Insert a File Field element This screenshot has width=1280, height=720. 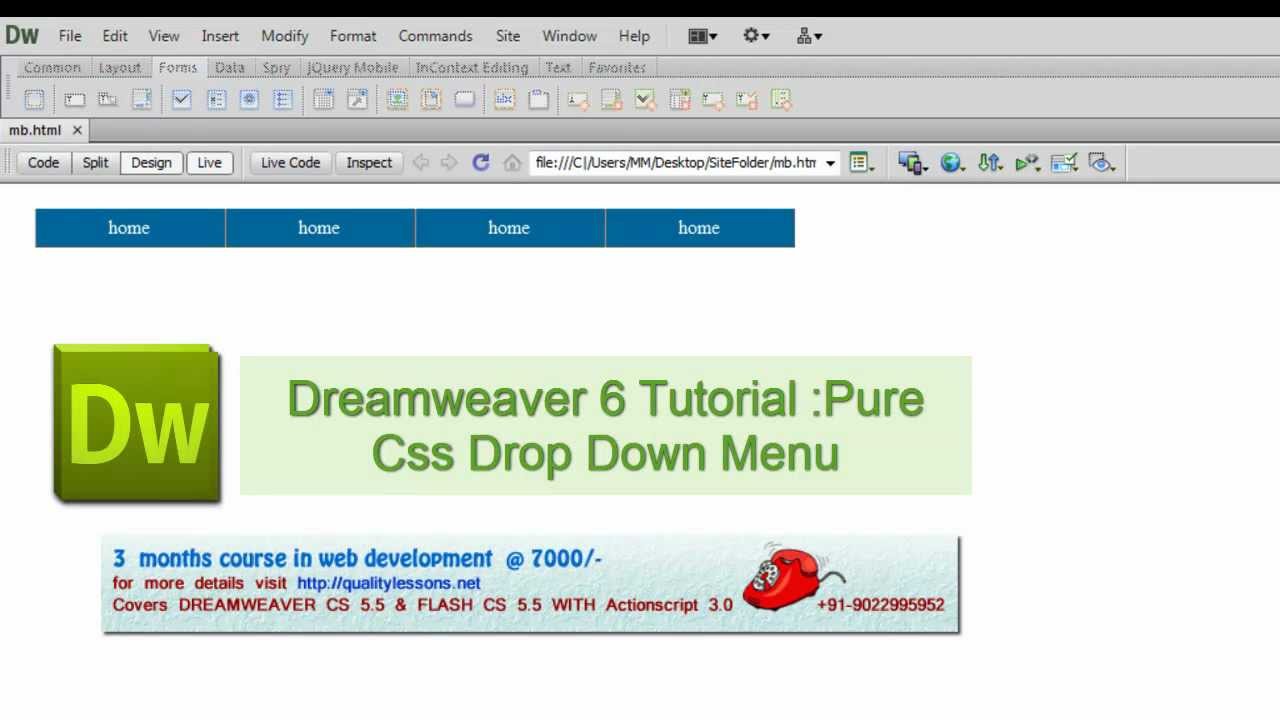pos(431,99)
